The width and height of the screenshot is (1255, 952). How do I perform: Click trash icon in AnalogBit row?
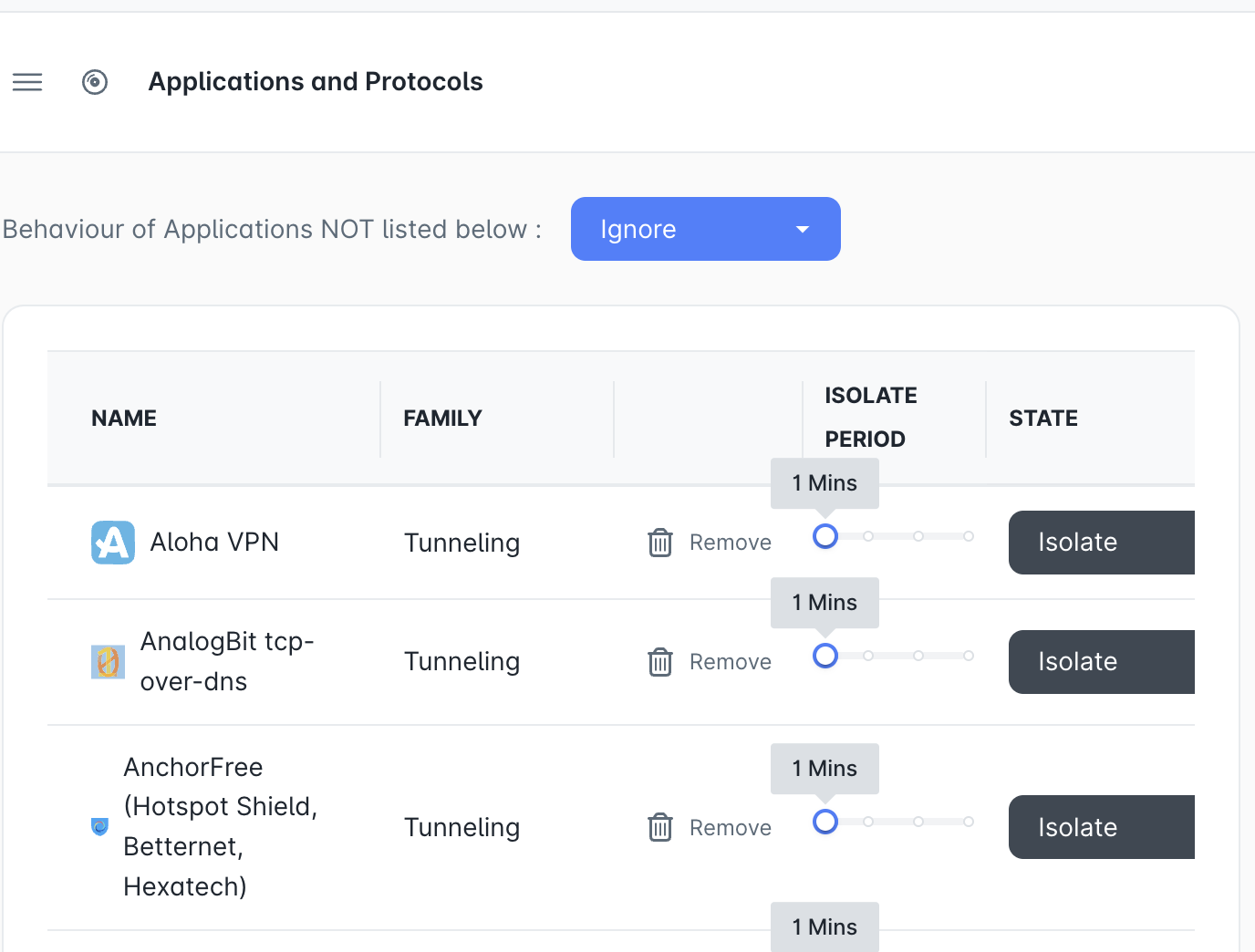660,662
